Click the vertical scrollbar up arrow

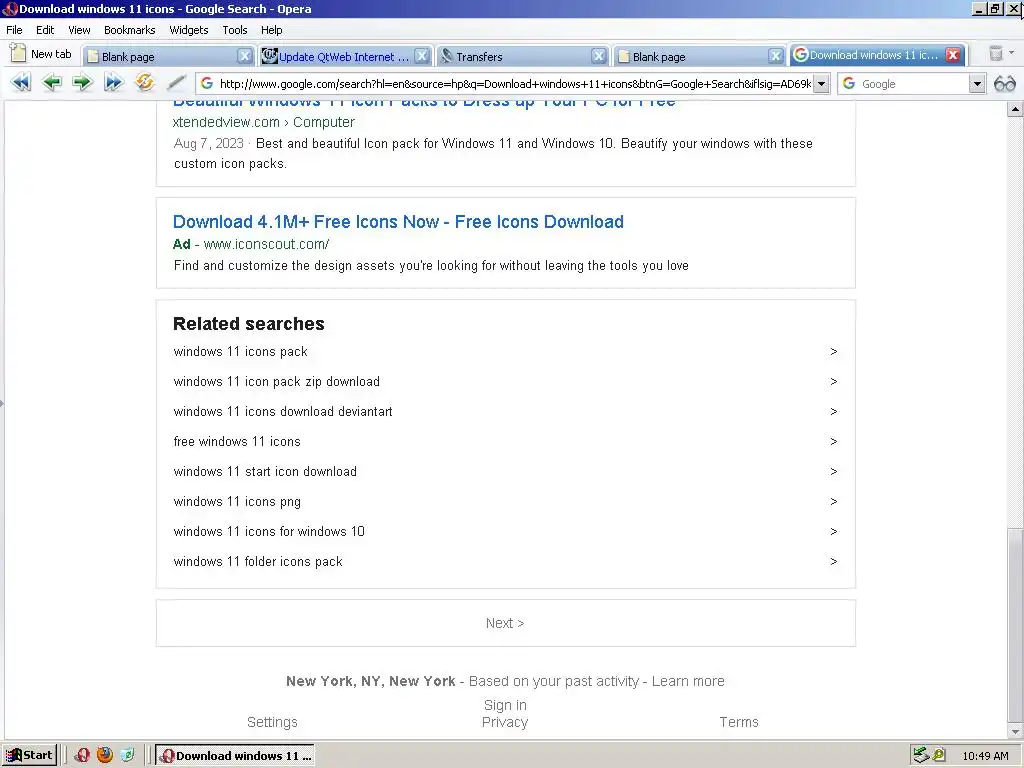(x=1014, y=109)
